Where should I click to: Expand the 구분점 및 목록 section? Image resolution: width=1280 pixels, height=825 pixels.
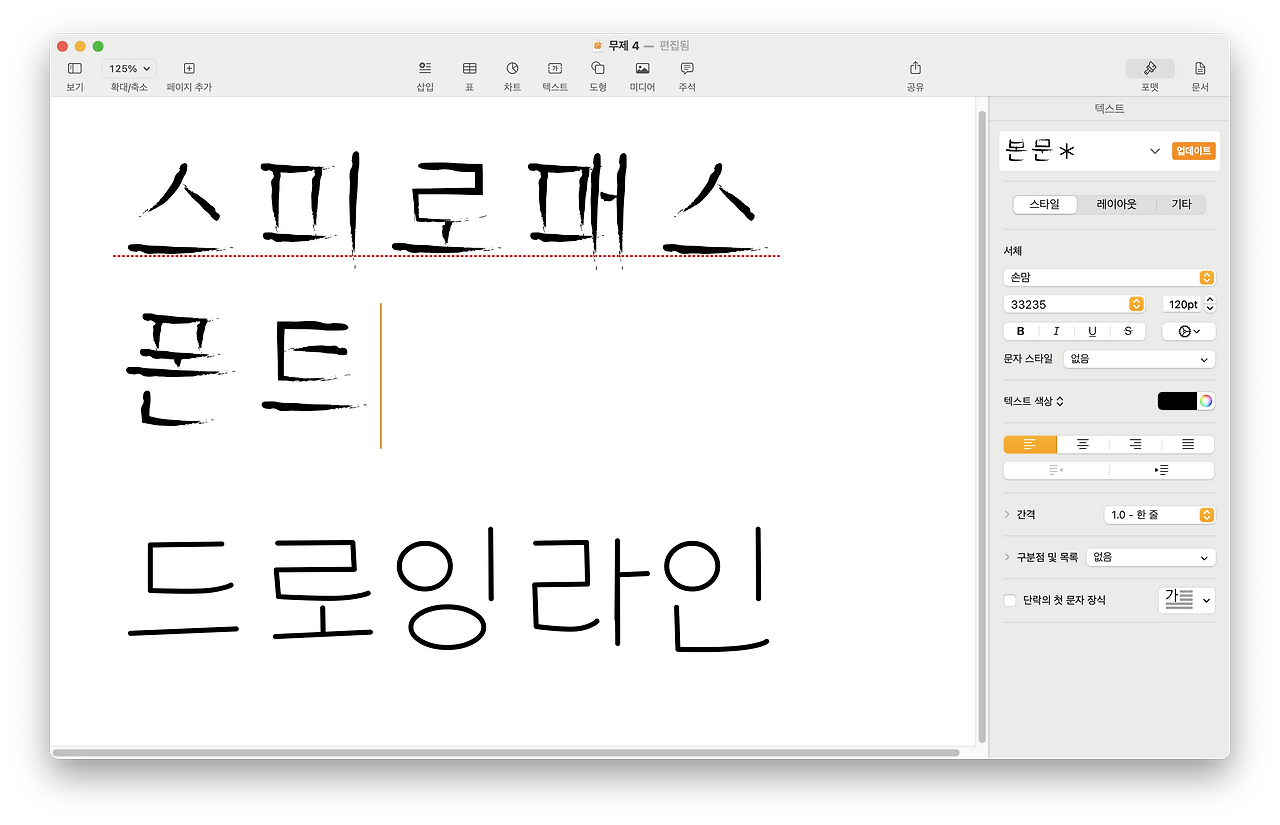coord(1007,557)
